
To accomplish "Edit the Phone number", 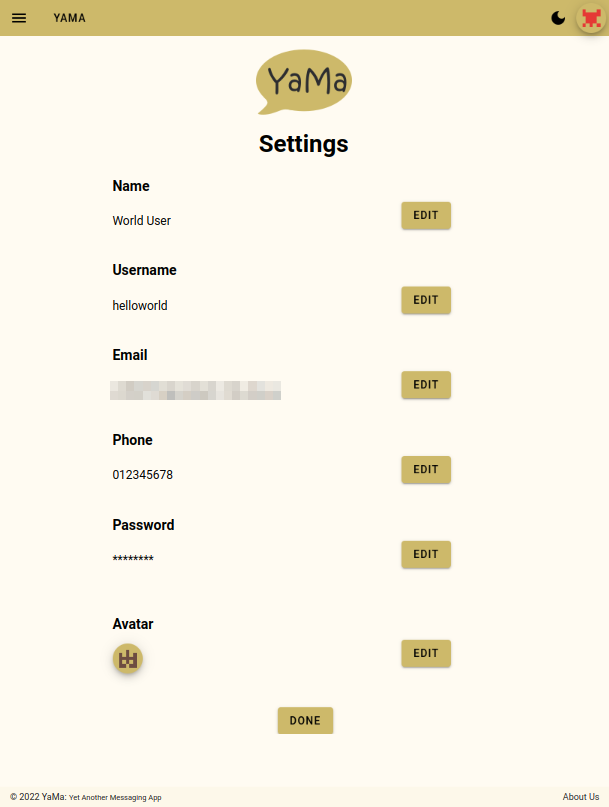I will pos(426,469).
